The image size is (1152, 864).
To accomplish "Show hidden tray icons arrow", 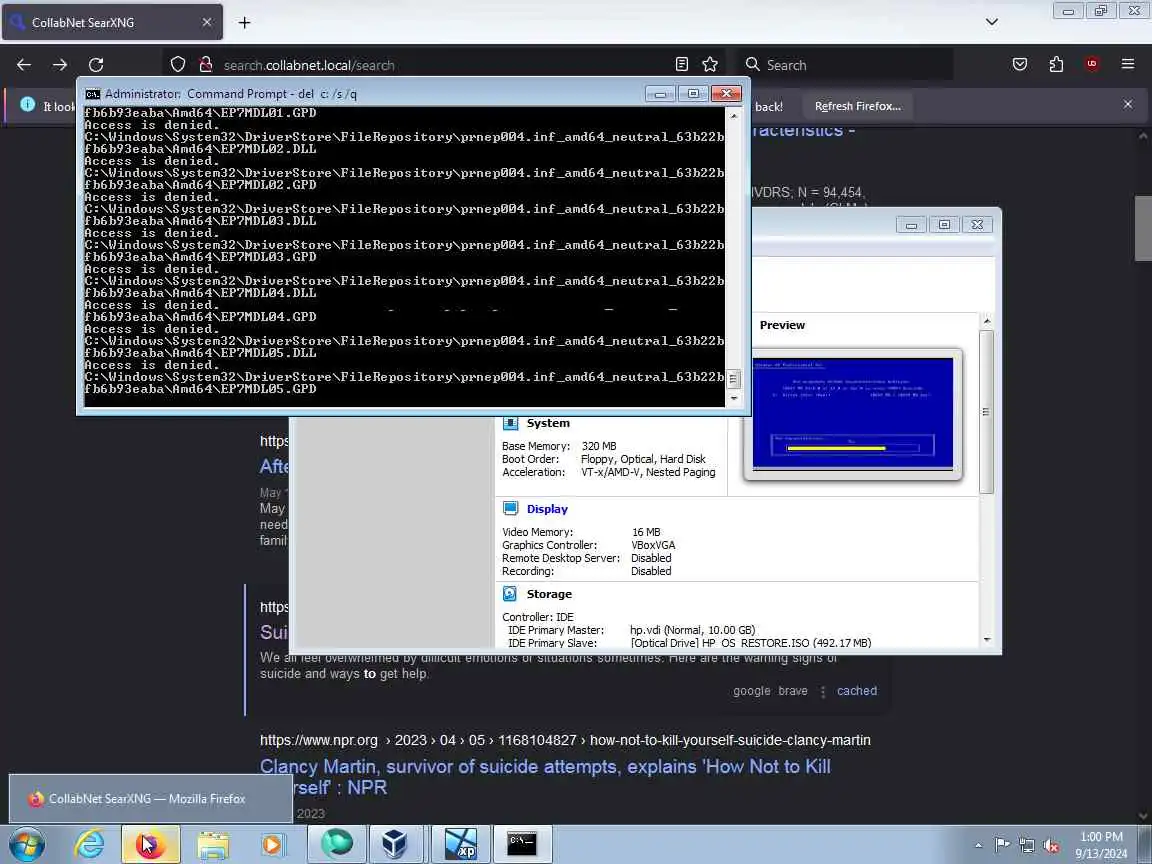I will coord(978,845).
